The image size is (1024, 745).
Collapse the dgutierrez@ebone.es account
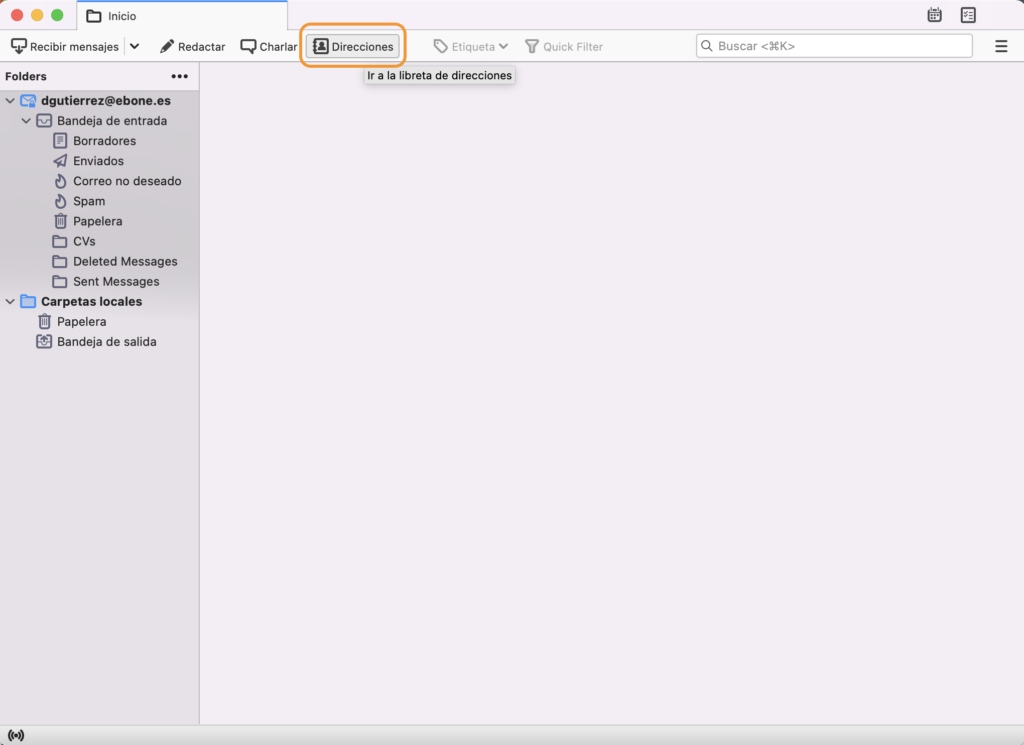coord(11,101)
